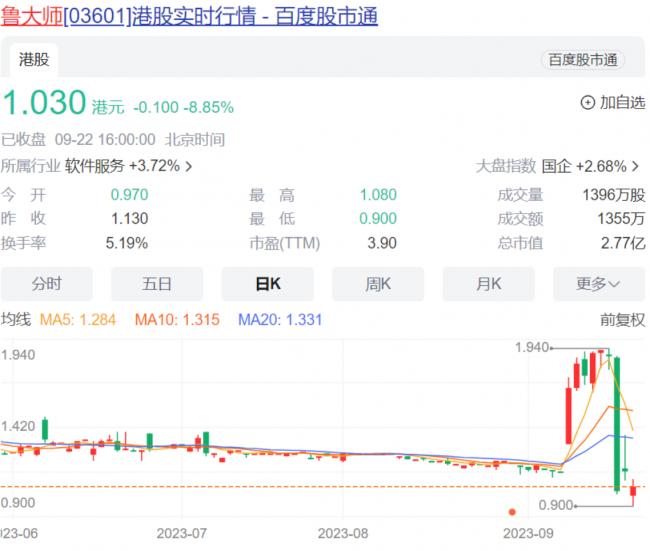Click the large green candlestick in September
Screen dimensions: 650x551
point(617,424)
